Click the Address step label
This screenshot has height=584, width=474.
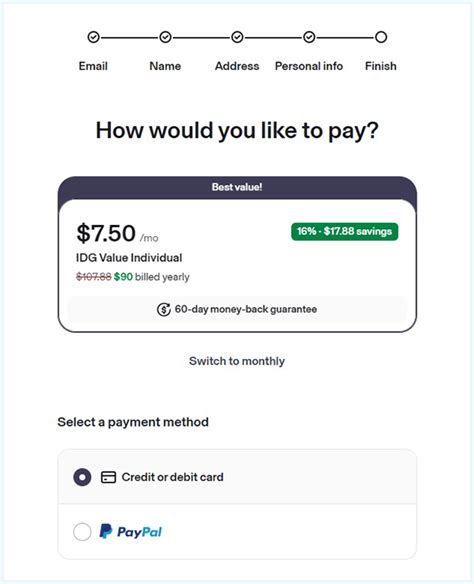(237, 66)
